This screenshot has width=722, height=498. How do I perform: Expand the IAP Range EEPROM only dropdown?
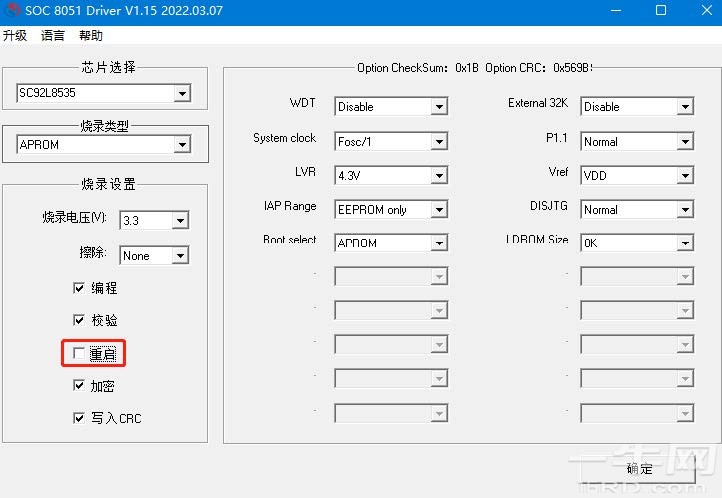coord(439,210)
